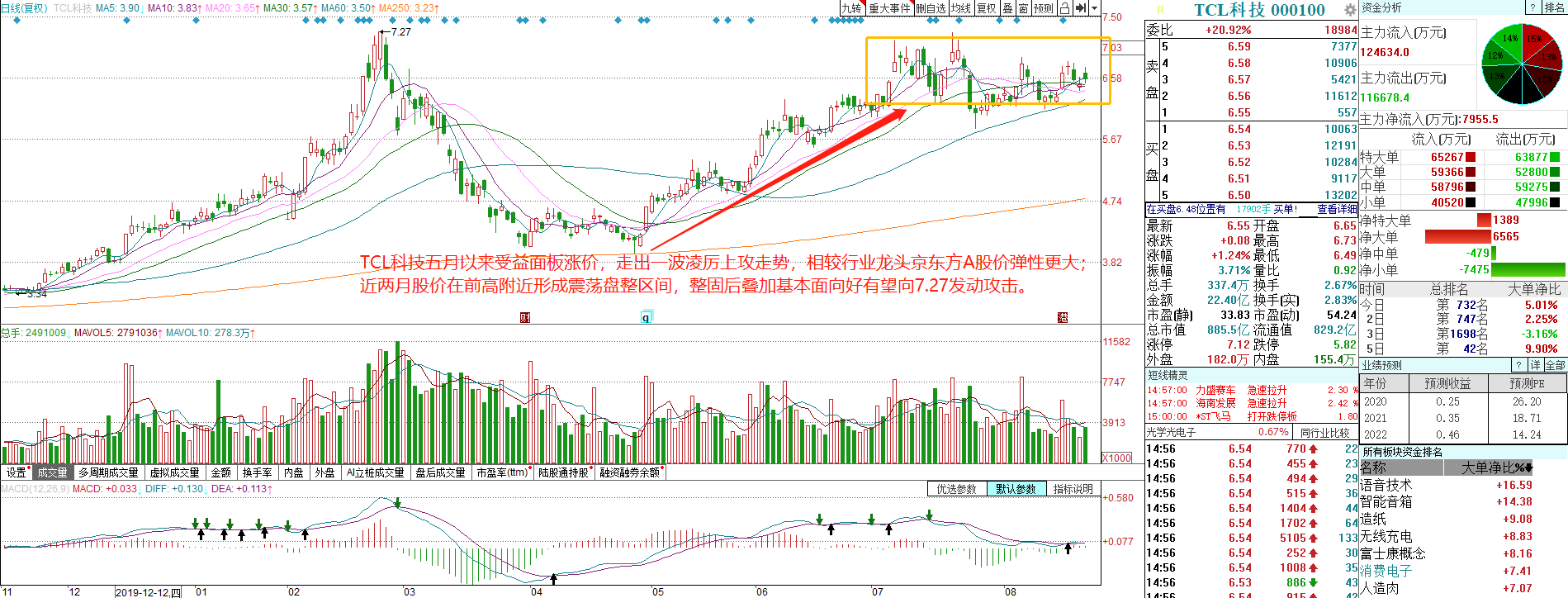The height and width of the screenshot is (598, 1568).
Task: Click the TCL科技 000100 stock title
Action: 1259,10
